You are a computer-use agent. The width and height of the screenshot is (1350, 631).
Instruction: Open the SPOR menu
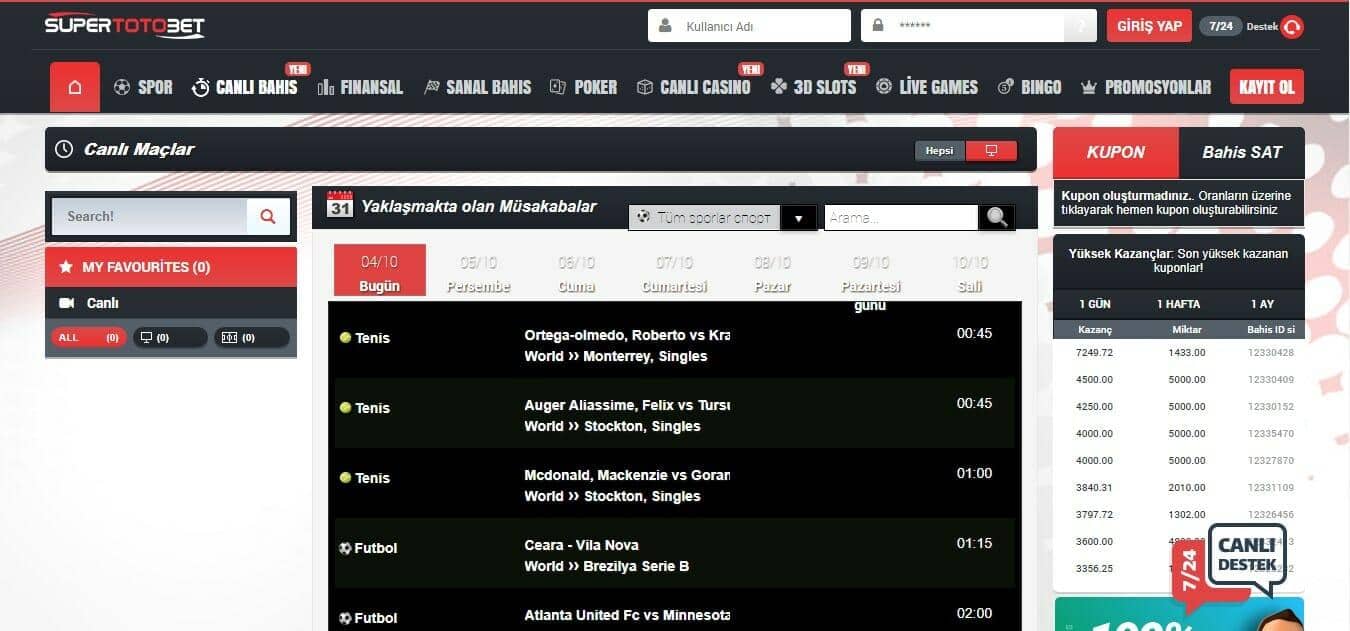143,87
